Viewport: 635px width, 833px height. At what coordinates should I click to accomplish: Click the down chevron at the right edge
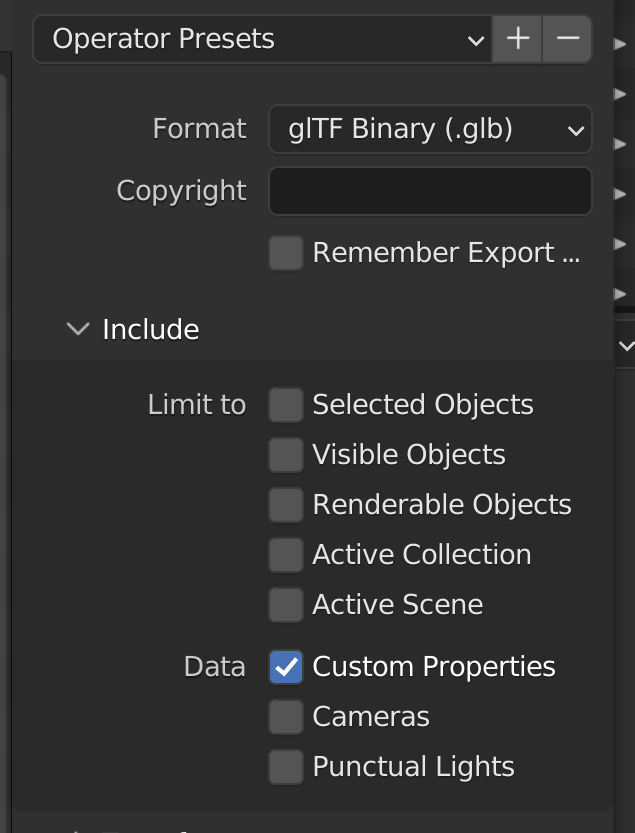click(627, 346)
